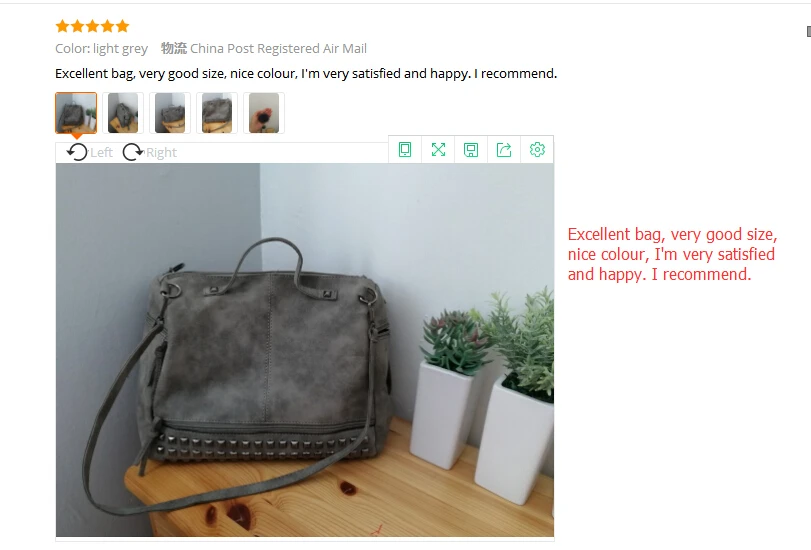Save the image using floppy disk icon
Viewport: 811px width, 550px height.
[471, 150]
